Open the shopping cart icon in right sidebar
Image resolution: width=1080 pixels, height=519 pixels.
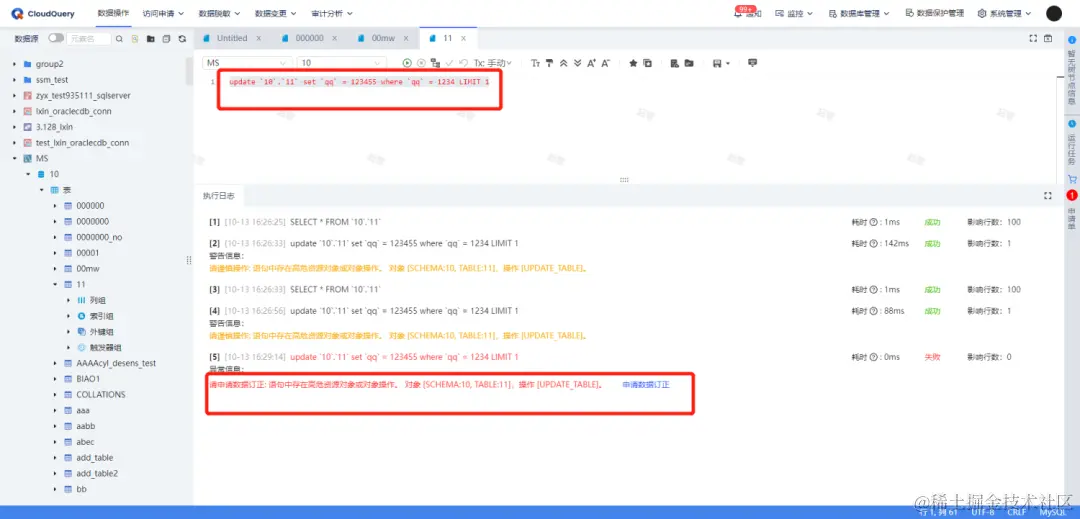coord(1072,179)
